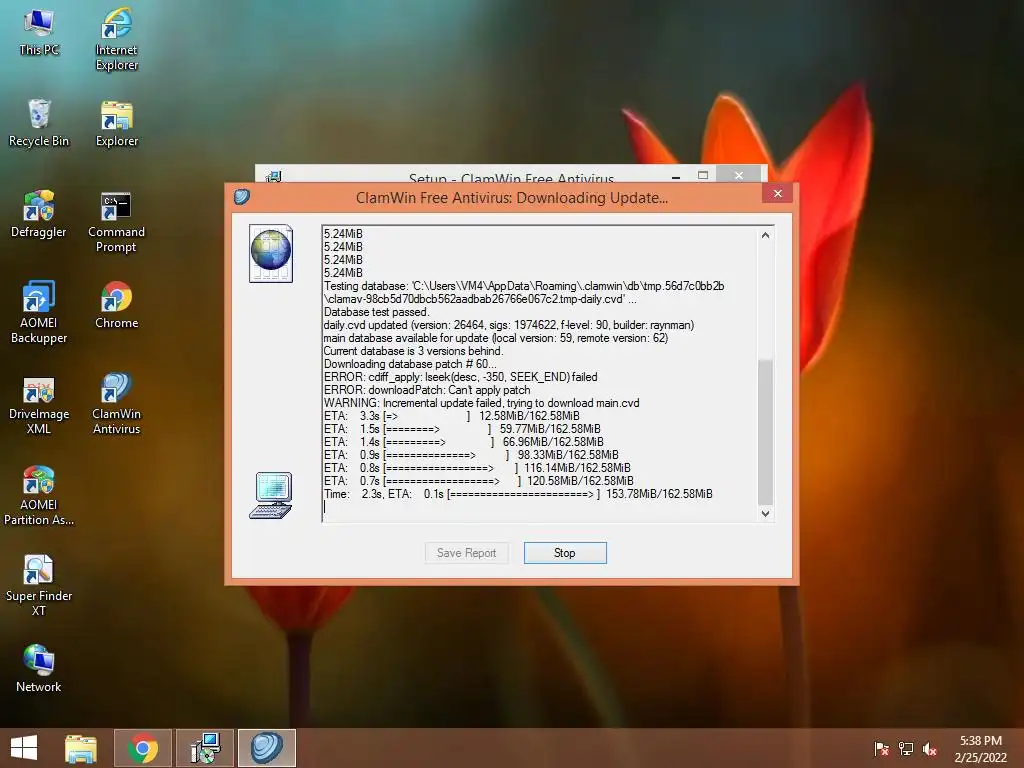The image size is (1024, 768).
Task: Open ClamWin Antivirus desktop shortcut
Action: coord(116,404)
